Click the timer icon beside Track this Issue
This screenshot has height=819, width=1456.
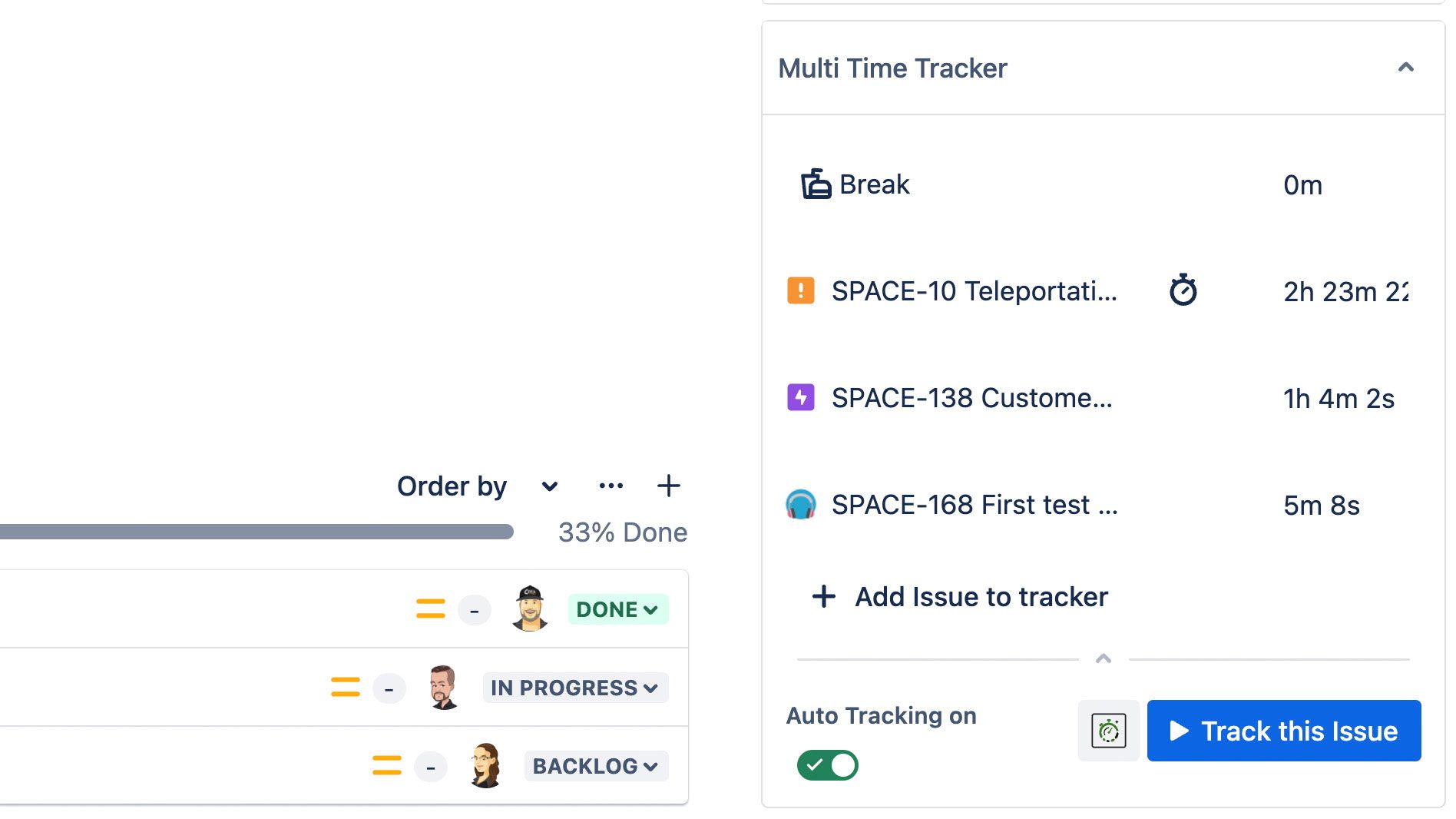pos(1108,731)
